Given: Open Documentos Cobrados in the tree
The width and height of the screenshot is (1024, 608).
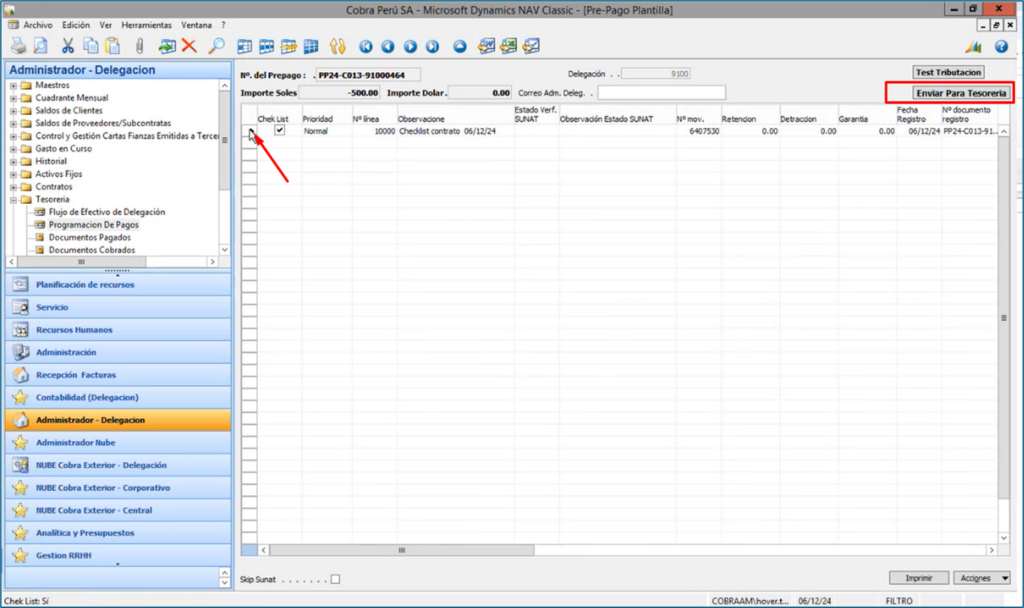Looking at the screenshot, I should point(91,250).
